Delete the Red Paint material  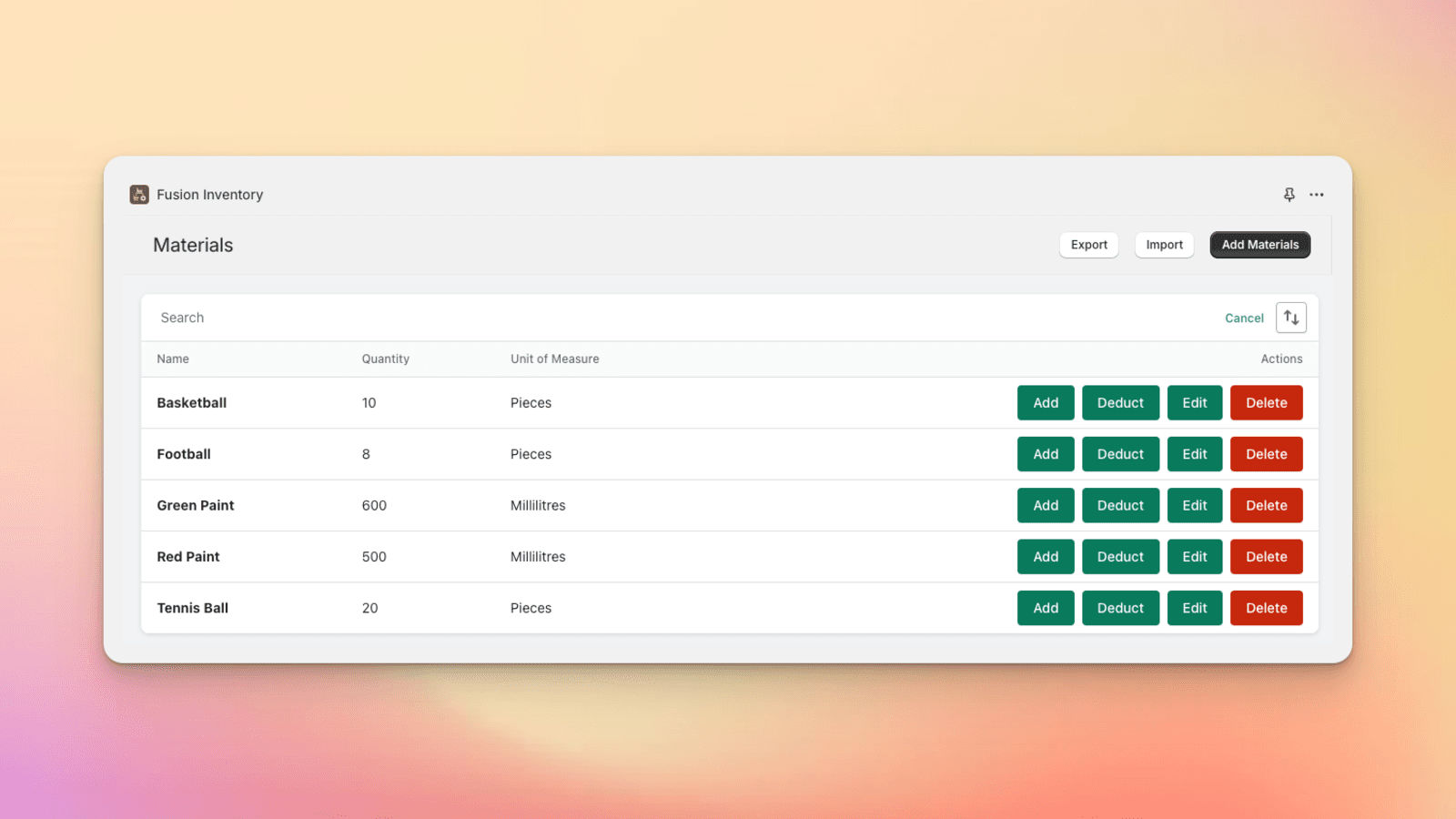click(1266, 556)
